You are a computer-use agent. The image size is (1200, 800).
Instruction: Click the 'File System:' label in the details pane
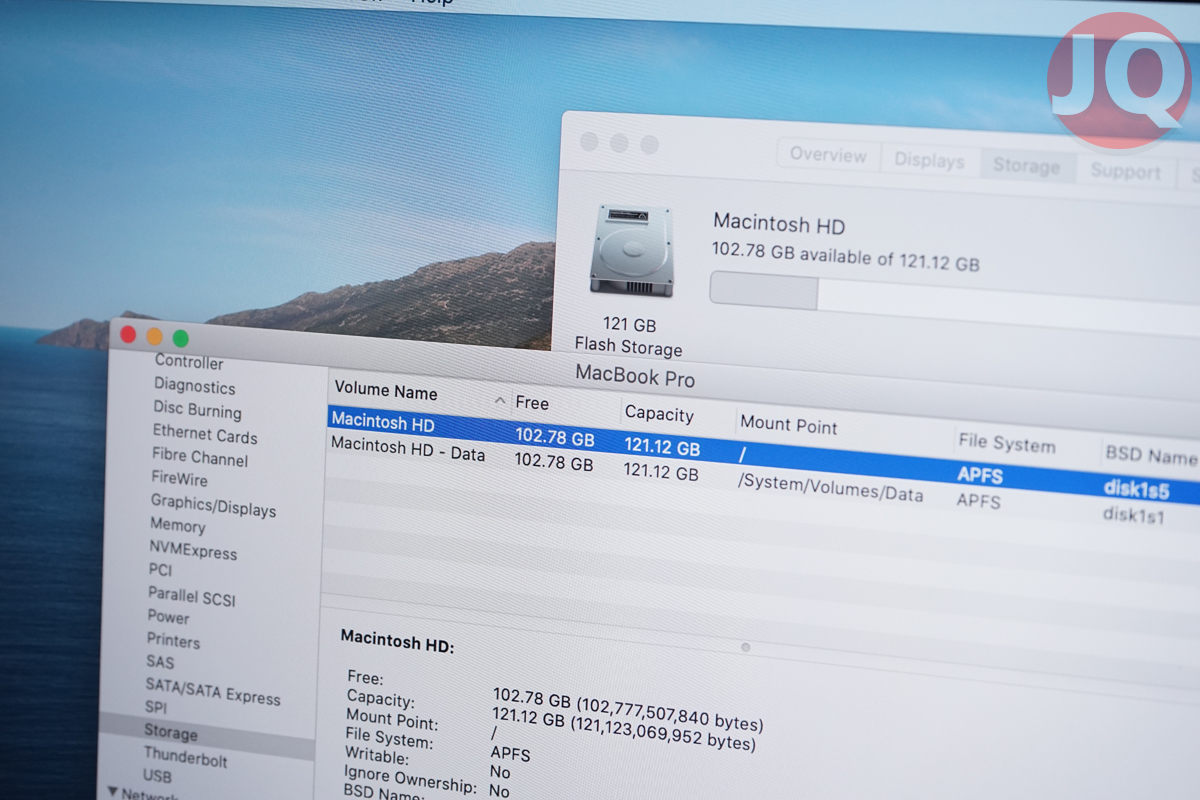[389, 738]
